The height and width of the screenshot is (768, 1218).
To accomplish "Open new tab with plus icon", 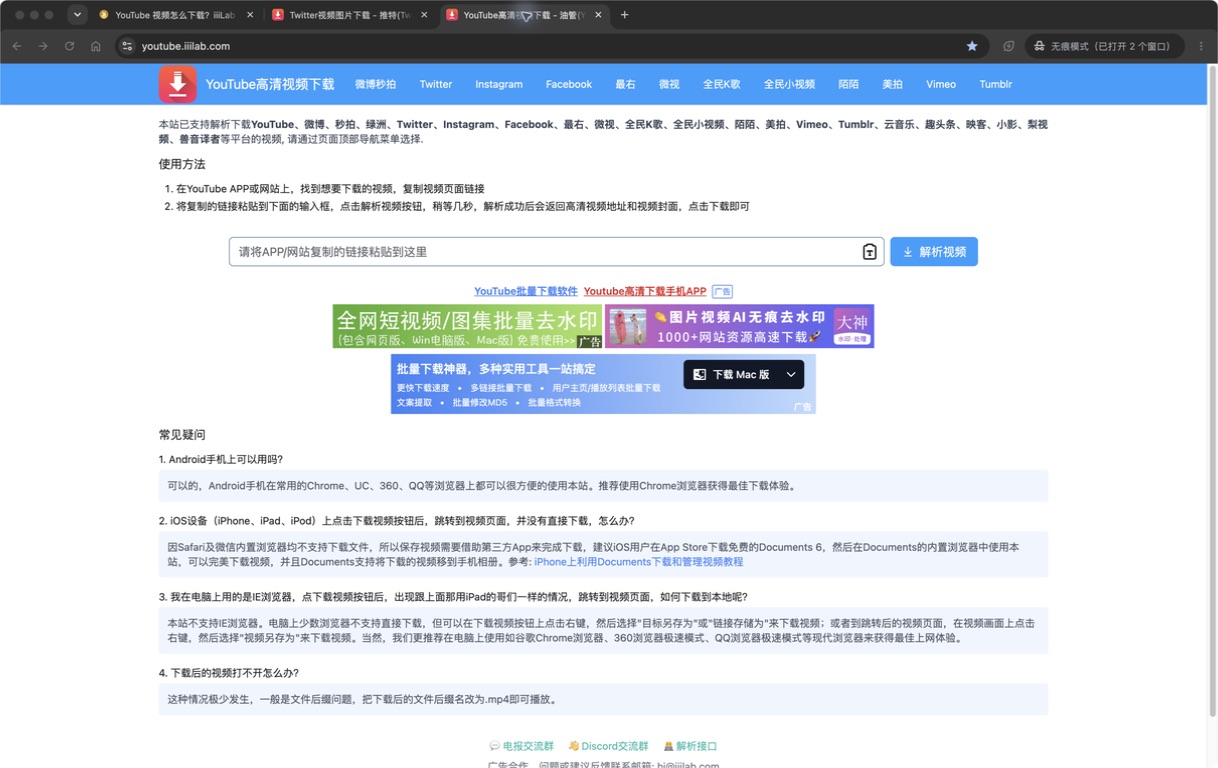I will (625, 15).
